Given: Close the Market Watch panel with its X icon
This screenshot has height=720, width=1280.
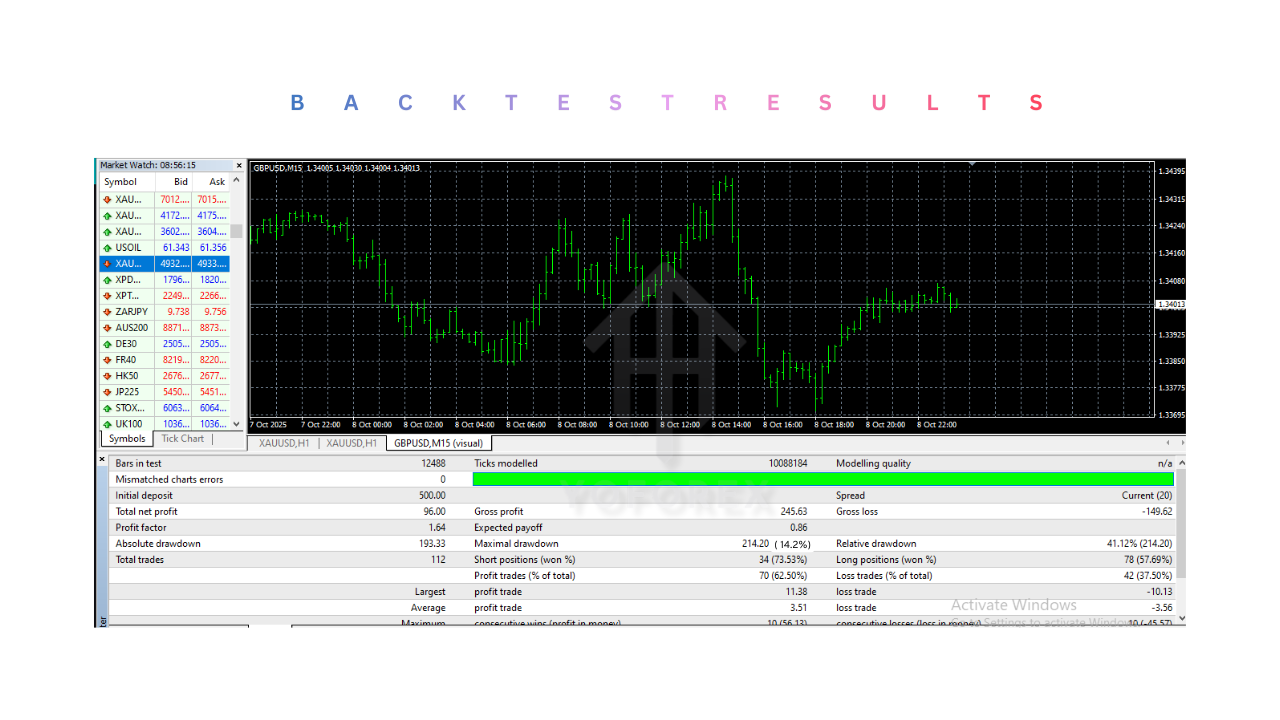Looking at the screenshot, I should [x=238, y=165].
